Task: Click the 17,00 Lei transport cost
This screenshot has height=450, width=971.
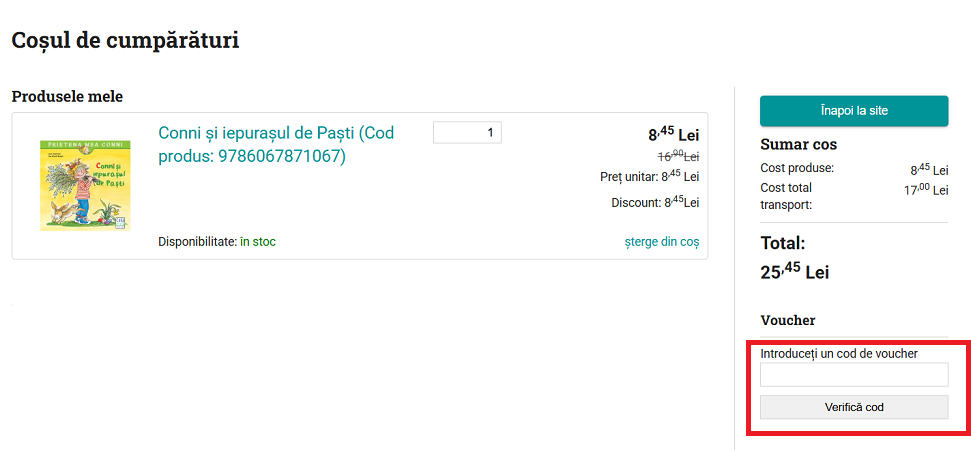Action: coord(926,188)
